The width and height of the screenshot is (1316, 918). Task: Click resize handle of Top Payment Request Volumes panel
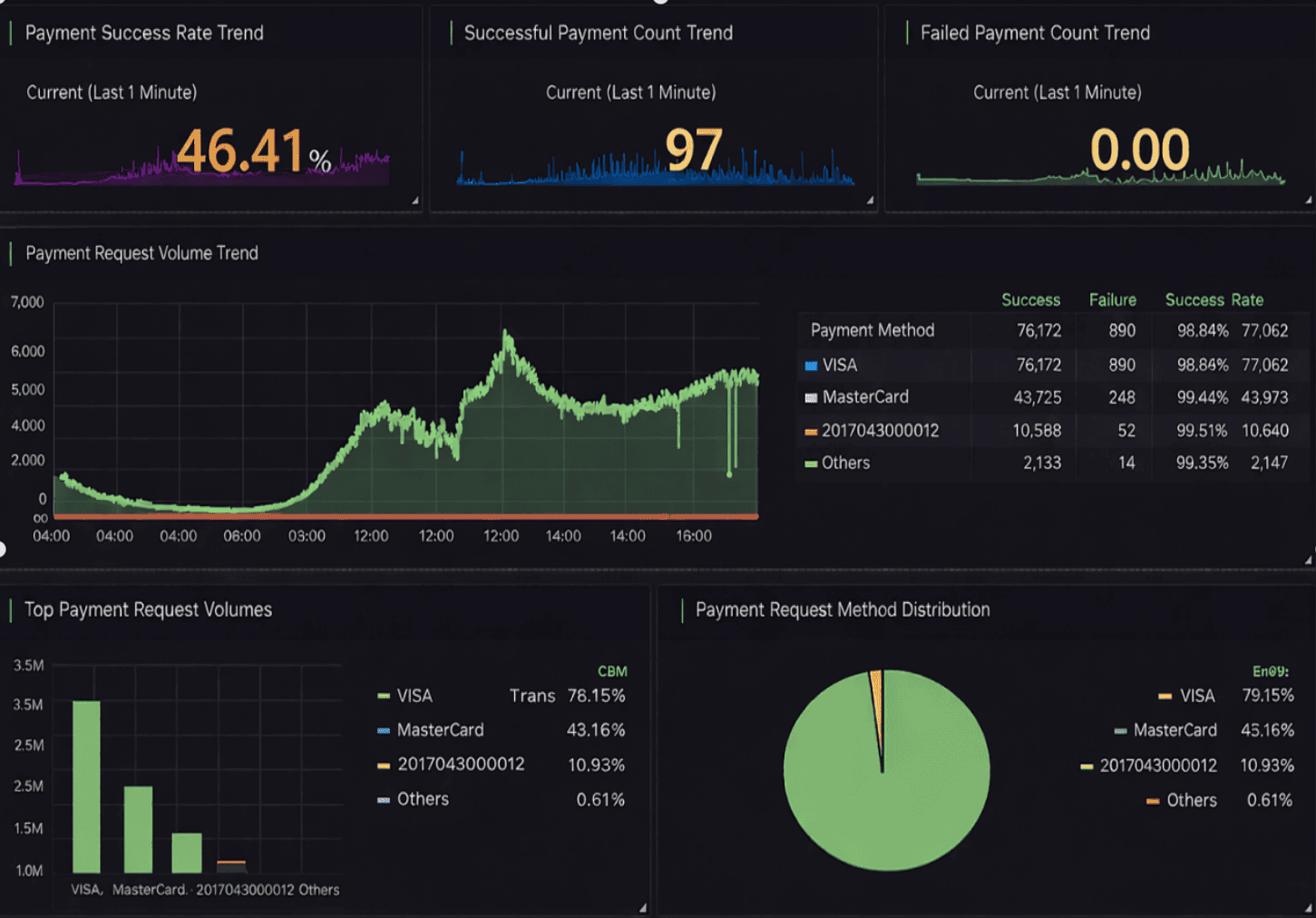642,907
